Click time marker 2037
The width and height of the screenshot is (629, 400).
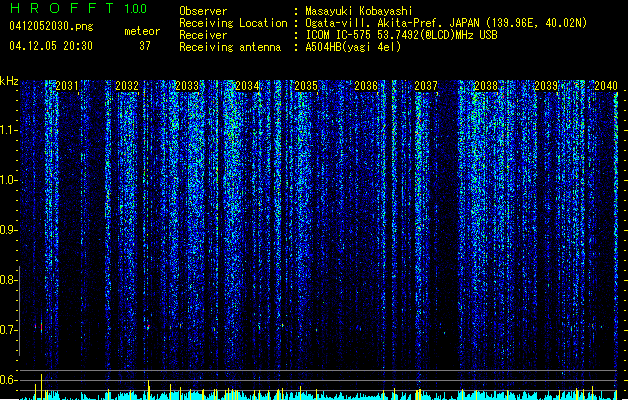426,86
